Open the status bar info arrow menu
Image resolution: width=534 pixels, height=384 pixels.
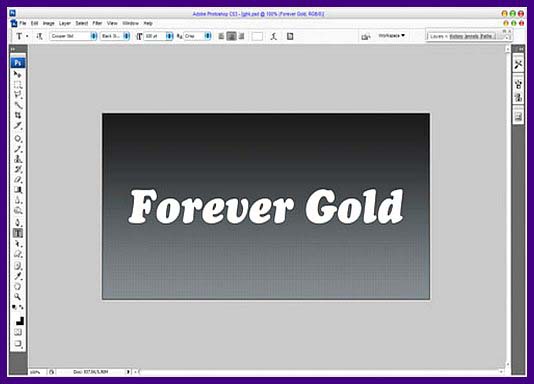coord(128,372)
